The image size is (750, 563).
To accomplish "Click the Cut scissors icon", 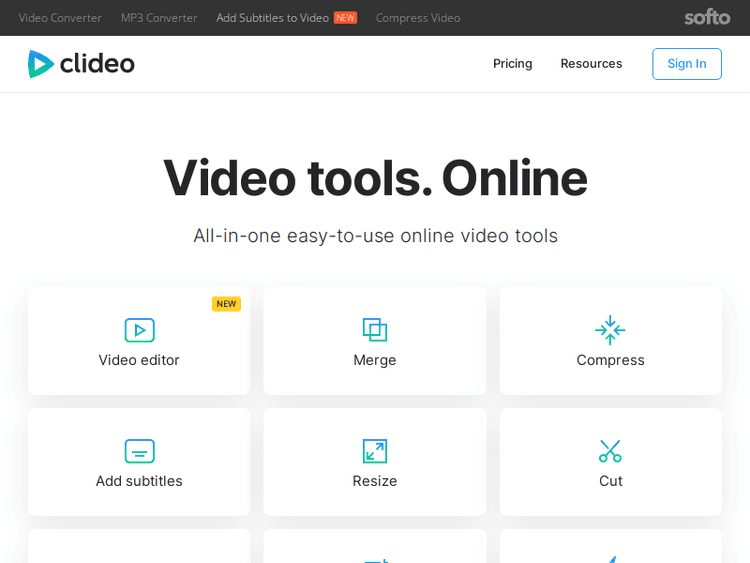I will tap(610, 451).
